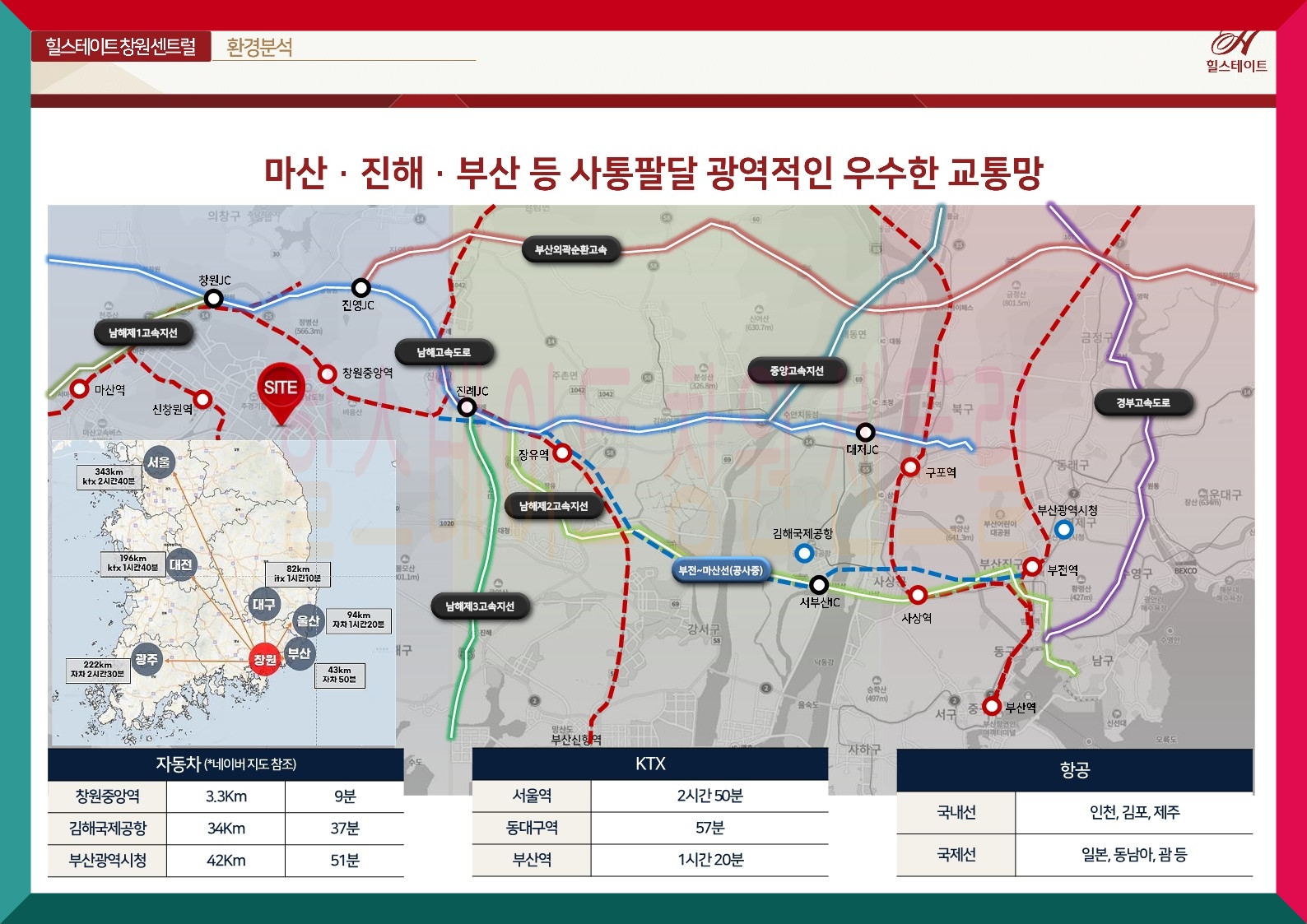Viewport: 1307px width, 924px height.
Task: Select the 진영JC junction marker
Action: click(360, 288)
